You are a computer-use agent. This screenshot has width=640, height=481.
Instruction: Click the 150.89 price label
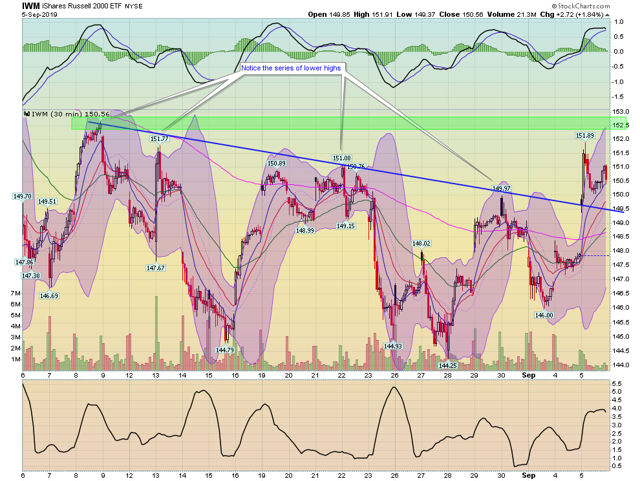pos(276,164)
